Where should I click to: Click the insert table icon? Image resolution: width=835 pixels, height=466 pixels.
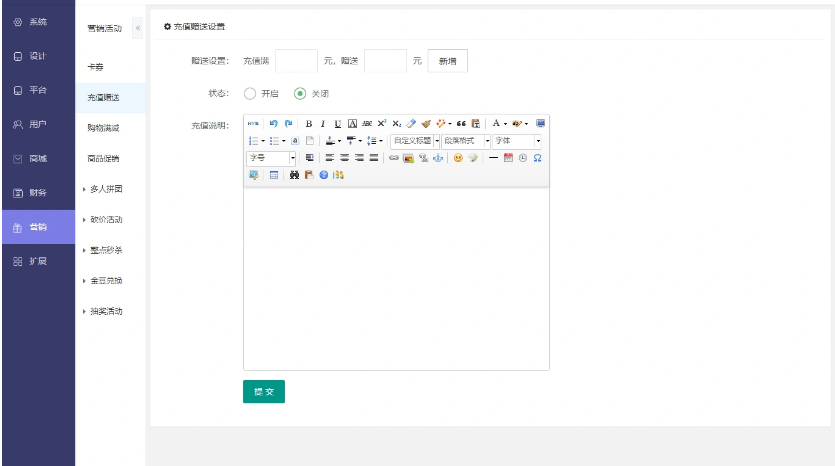tap(274, 175)
